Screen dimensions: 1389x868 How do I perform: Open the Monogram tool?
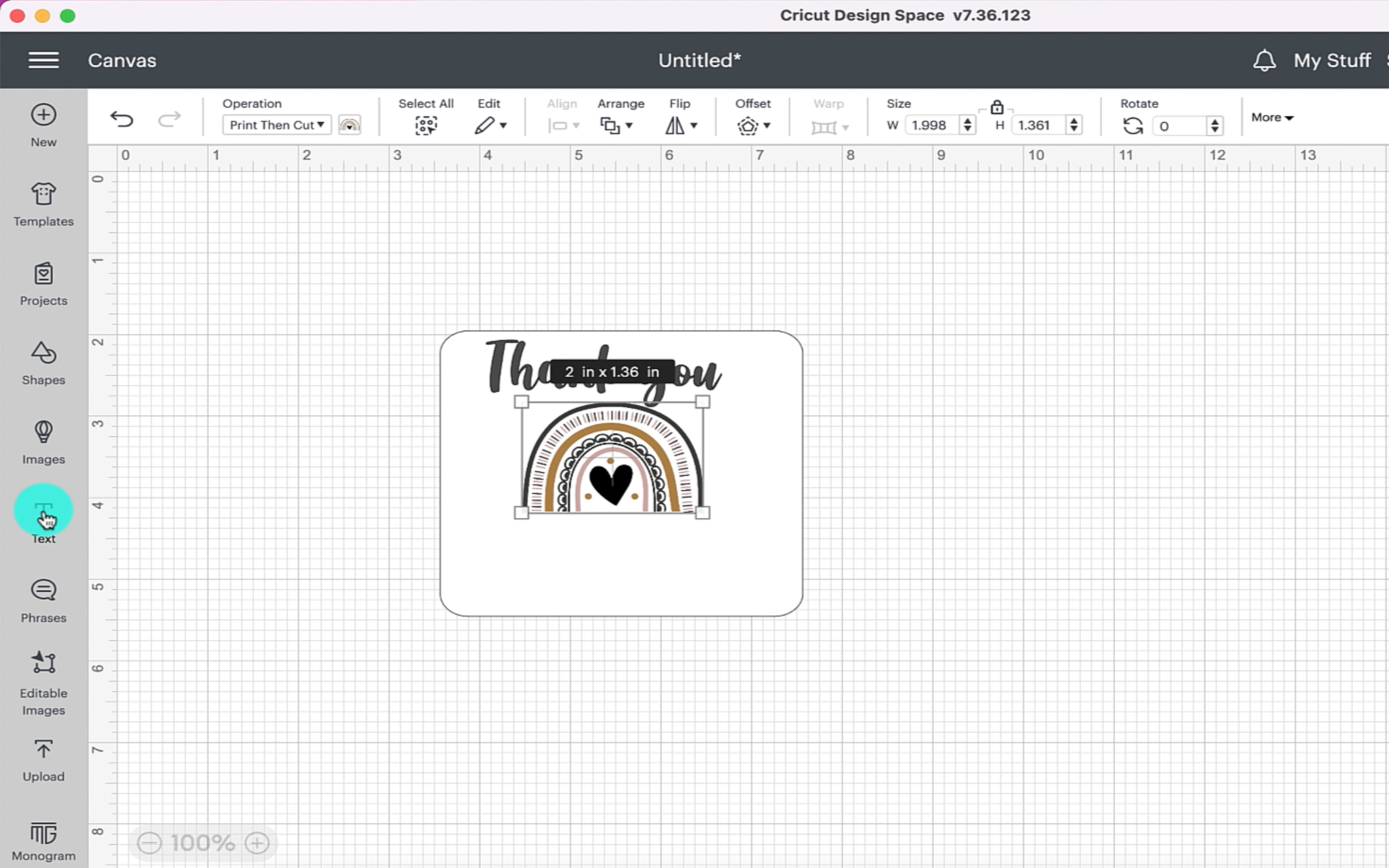pyautogui.click(x=43, y=840)
